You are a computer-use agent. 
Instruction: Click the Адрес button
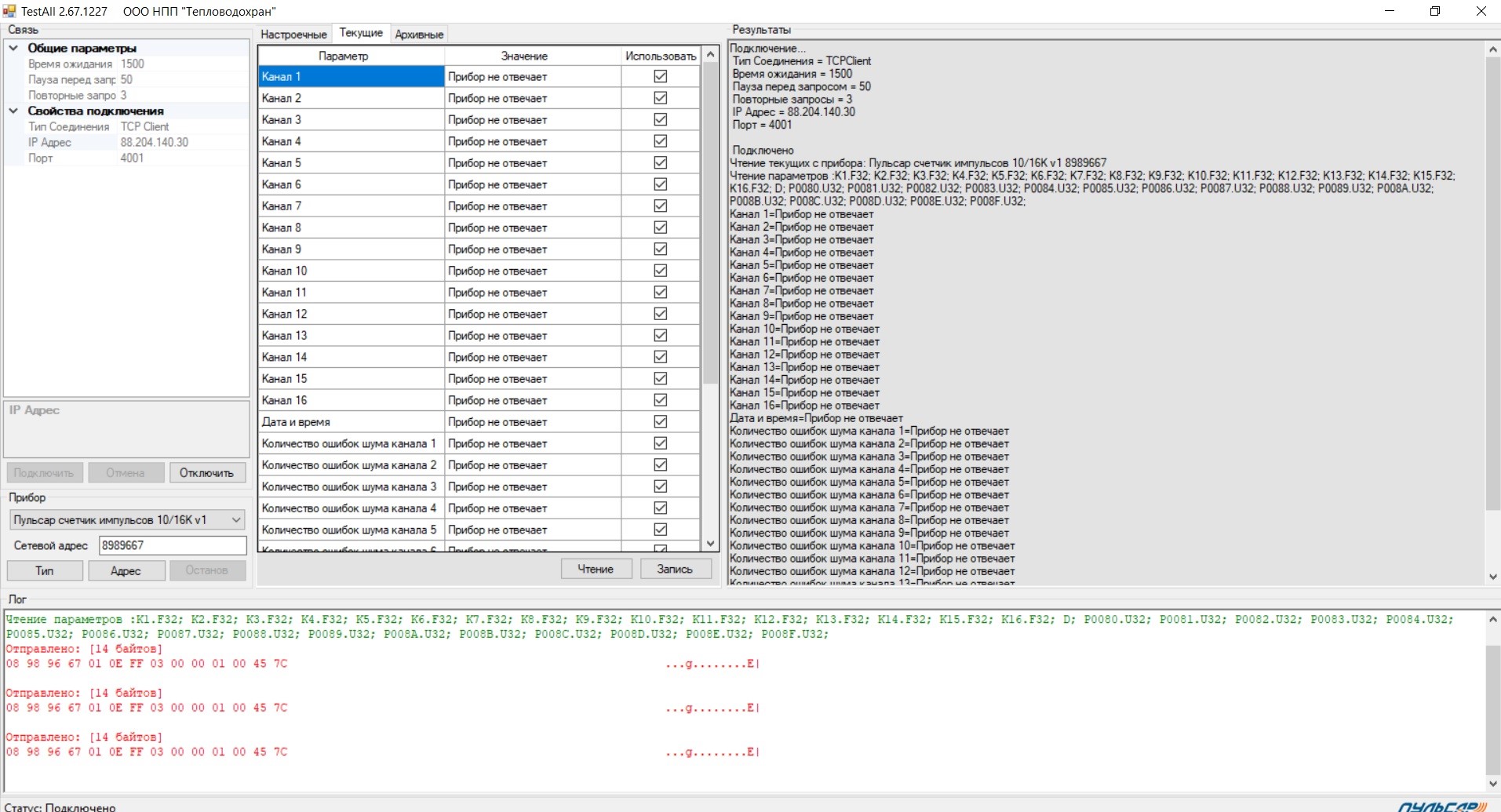(x=126, y=570)
